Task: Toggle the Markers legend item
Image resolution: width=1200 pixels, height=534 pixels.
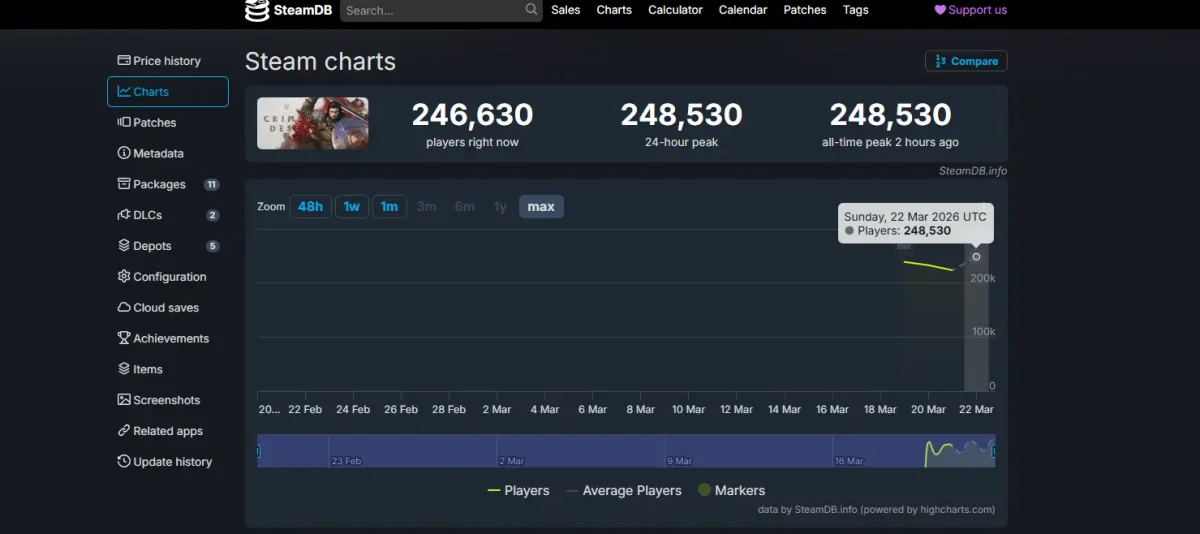Action: pyautogui.click(x=731, y=490)
